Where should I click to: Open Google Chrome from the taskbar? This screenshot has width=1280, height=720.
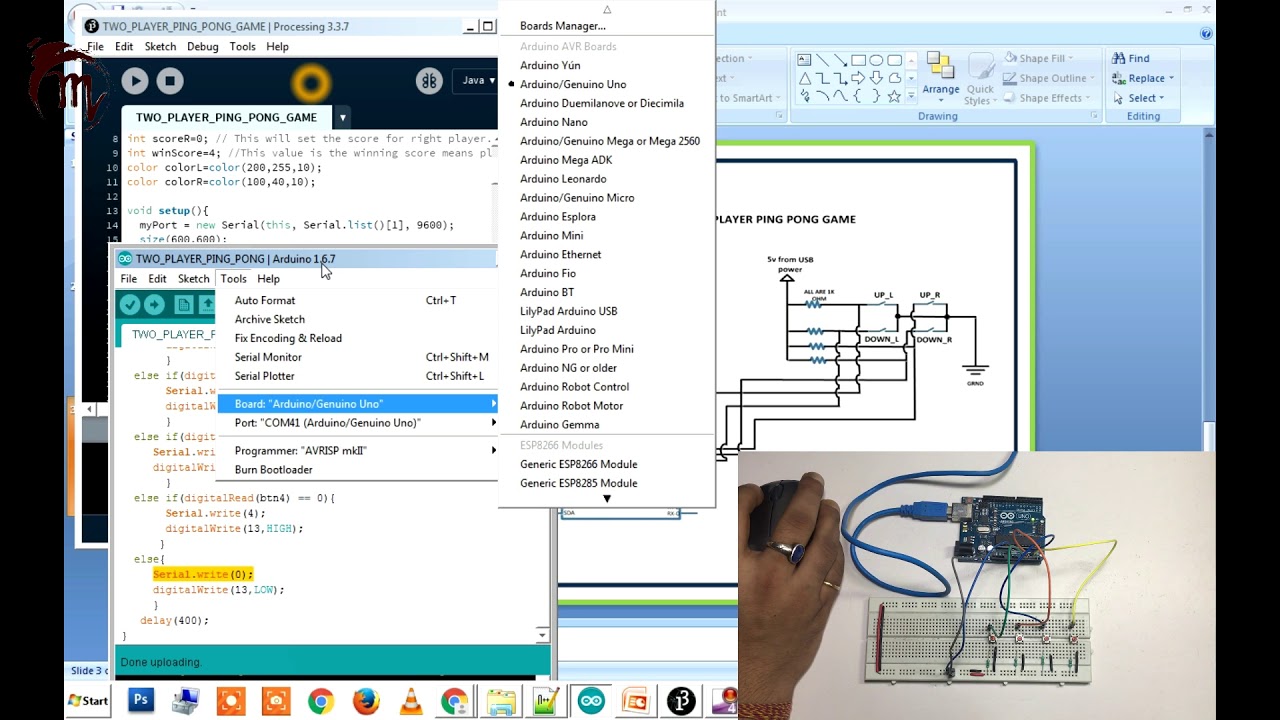[320, 701]
